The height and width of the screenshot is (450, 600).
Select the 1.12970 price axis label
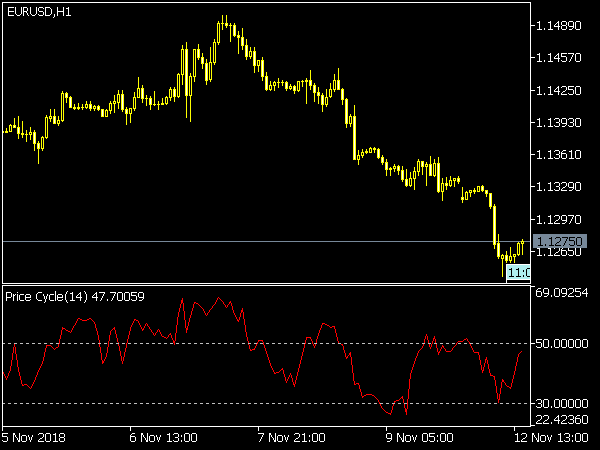pos(559,220)
